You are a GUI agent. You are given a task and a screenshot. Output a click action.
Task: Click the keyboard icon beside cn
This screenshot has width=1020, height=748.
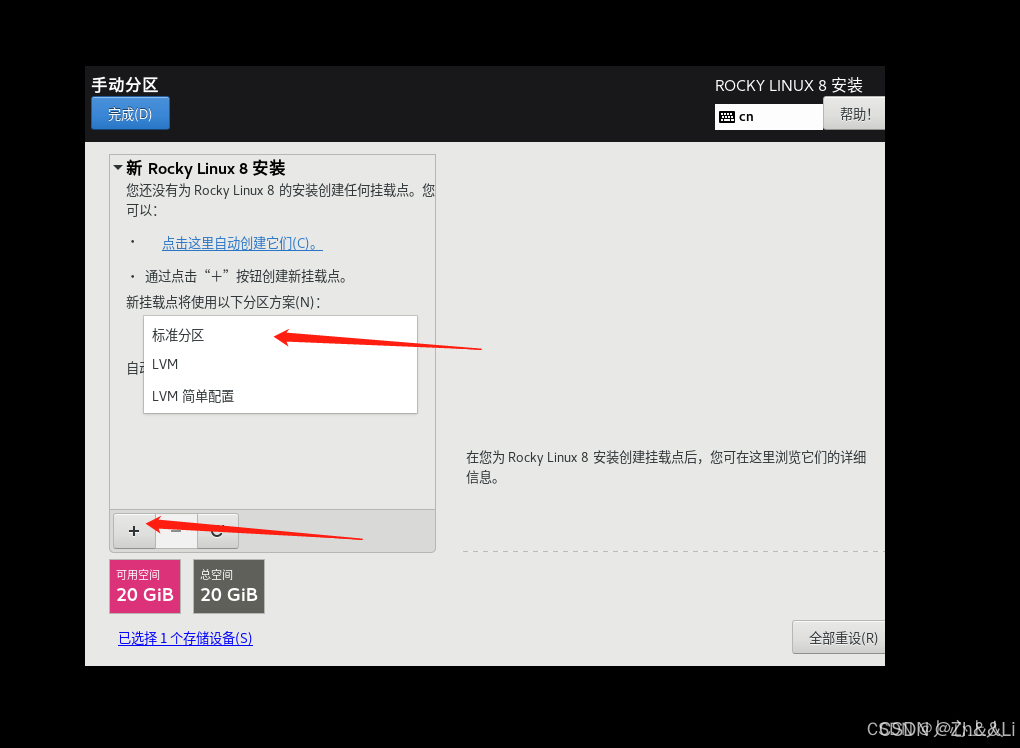tap(727, 117)
